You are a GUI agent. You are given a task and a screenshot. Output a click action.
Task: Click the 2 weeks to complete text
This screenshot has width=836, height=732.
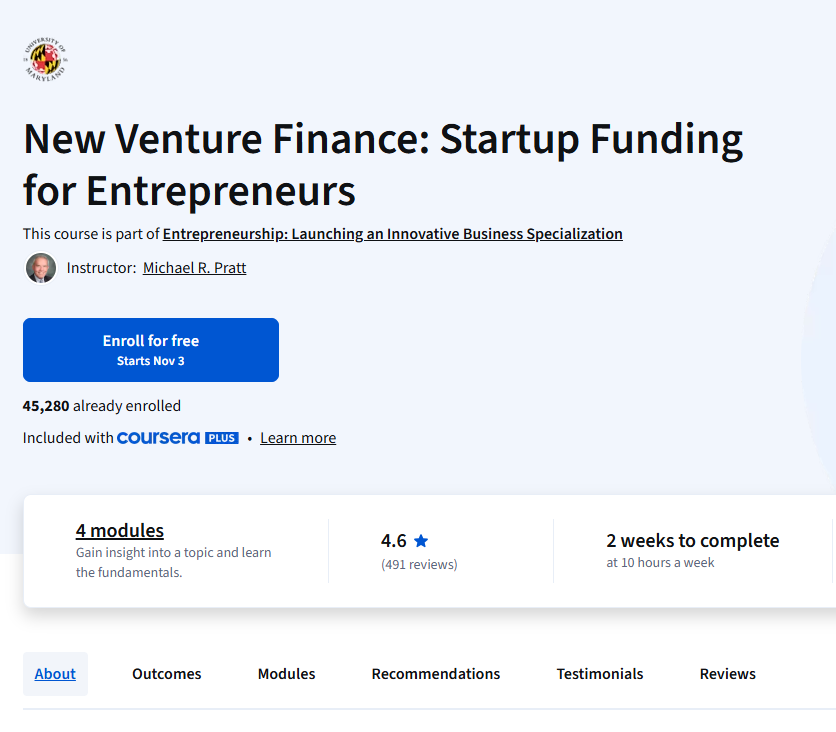(692, 541)
